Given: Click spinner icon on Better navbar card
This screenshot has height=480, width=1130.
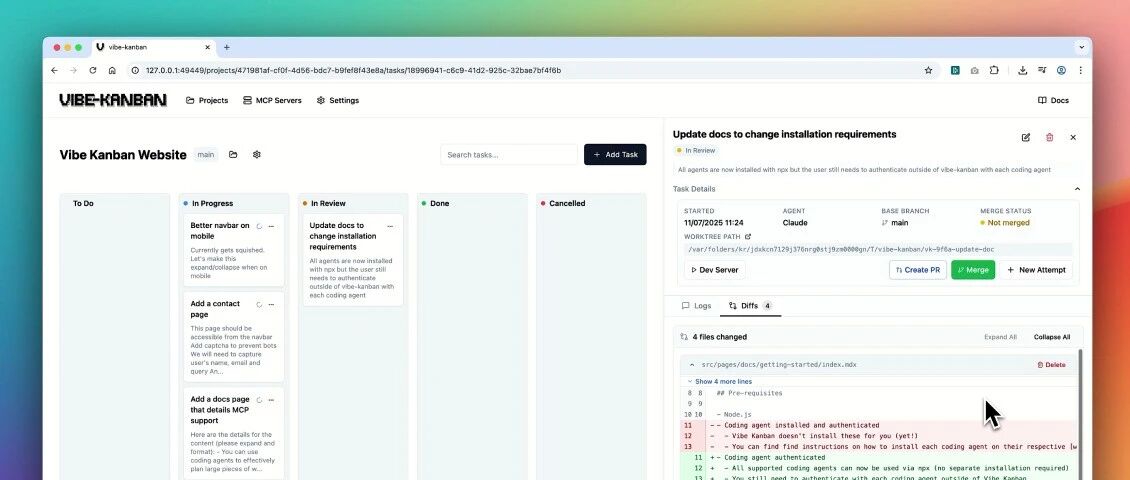Looking at the screenshot, I should coord(259,226).
